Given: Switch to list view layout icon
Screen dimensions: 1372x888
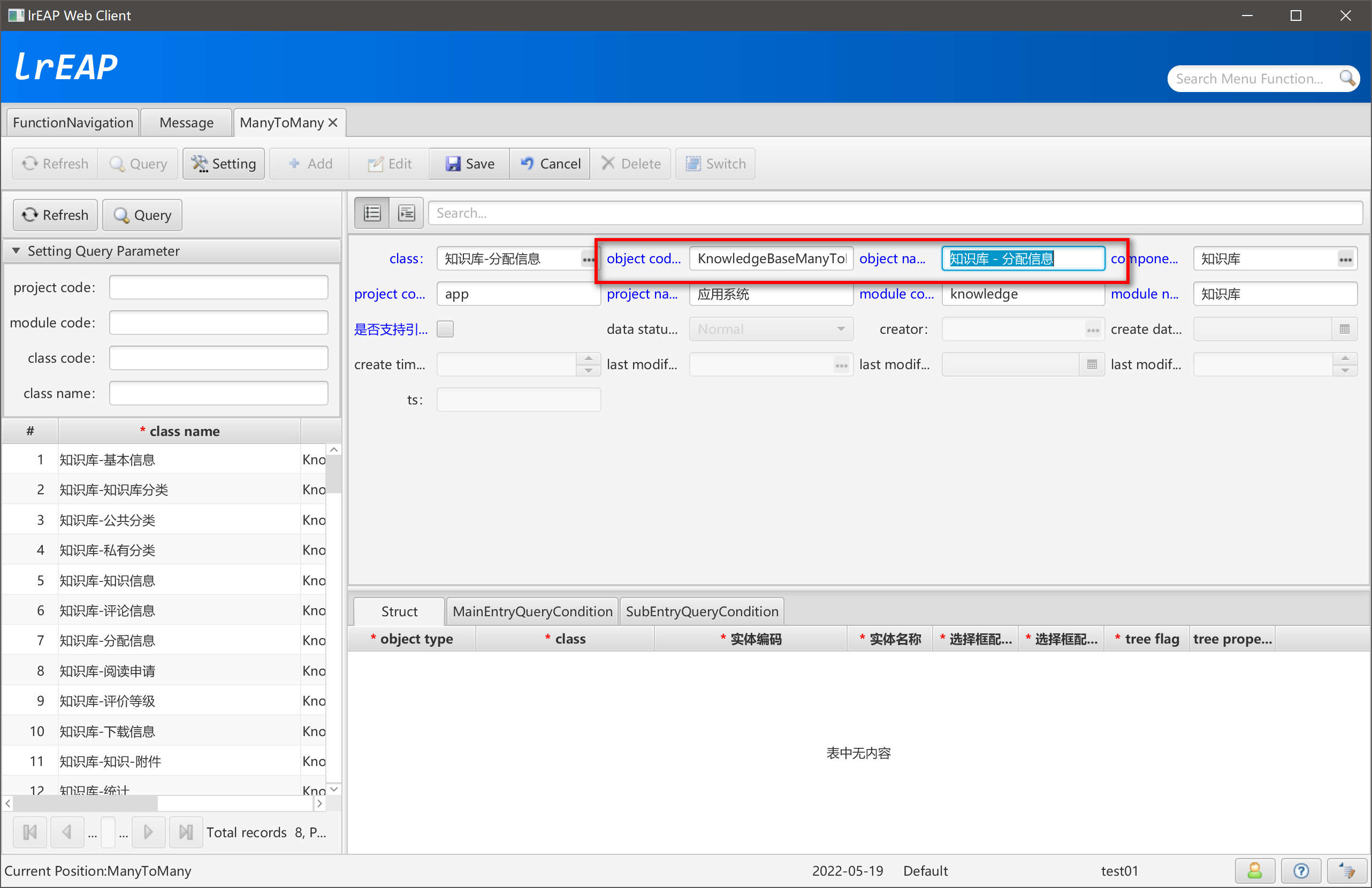Looking at the screenshot, I should 372,213.
